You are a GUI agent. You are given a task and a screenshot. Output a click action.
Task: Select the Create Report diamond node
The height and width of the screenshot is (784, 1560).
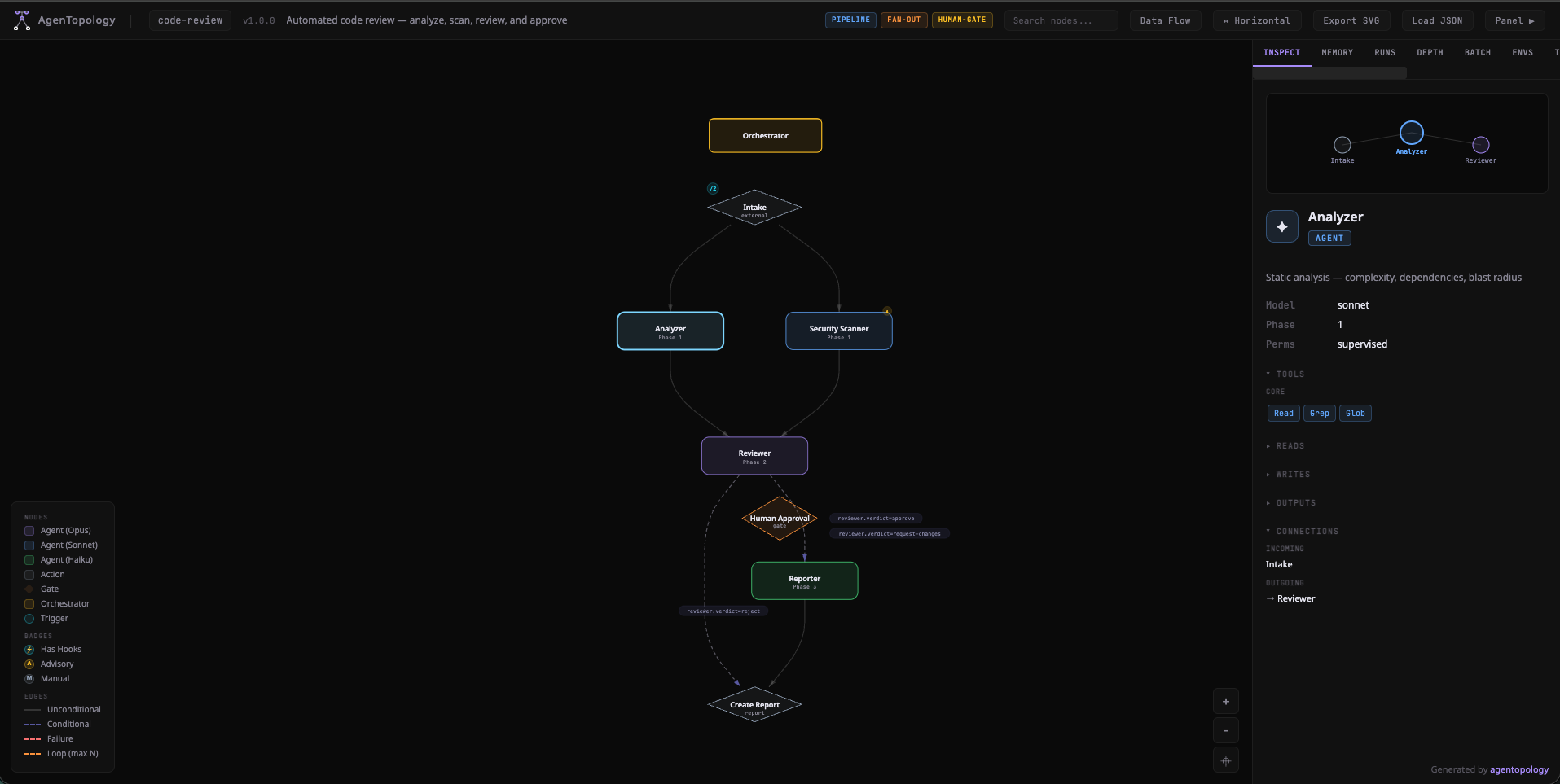point(754,705)
